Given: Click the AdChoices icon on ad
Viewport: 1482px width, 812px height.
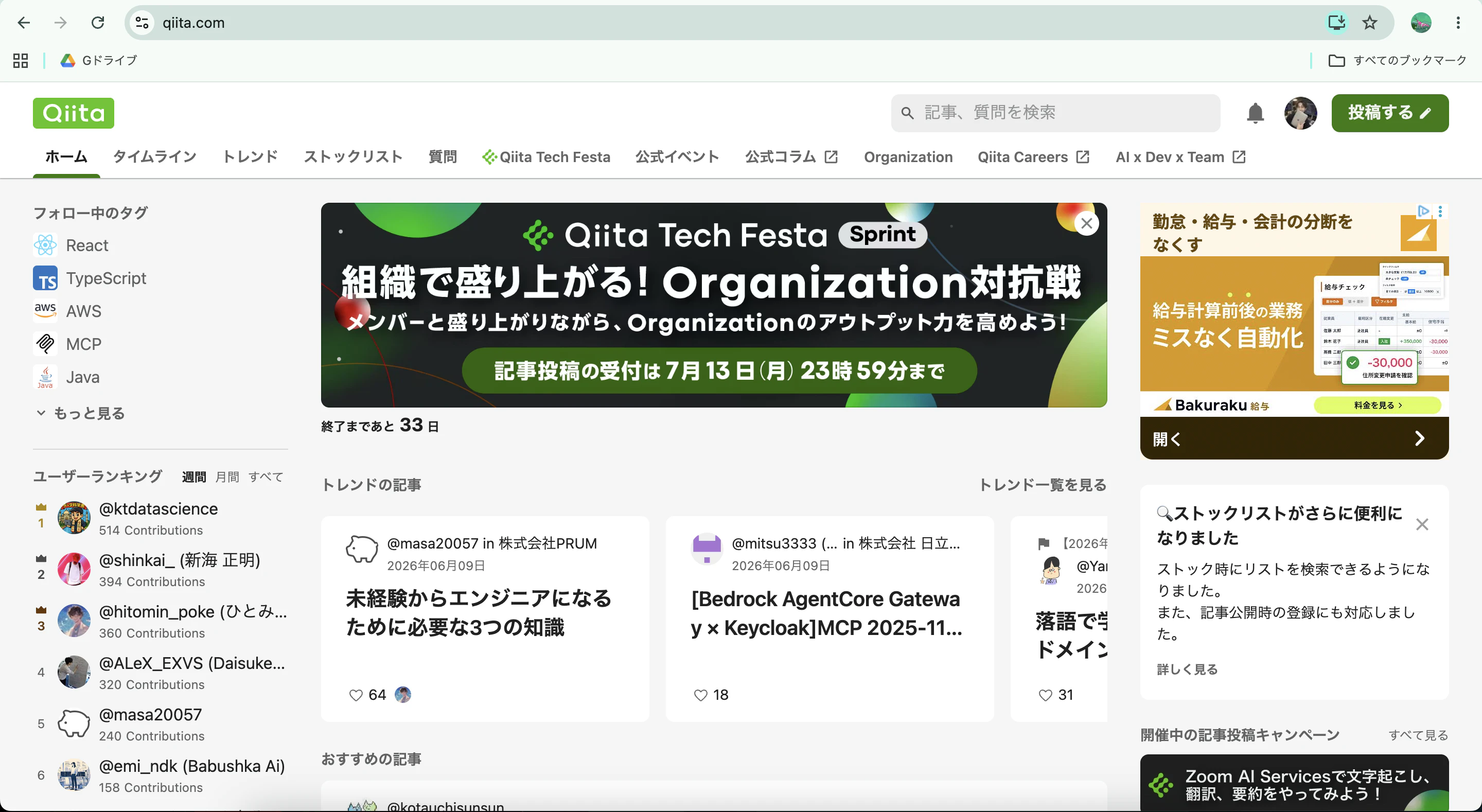Looking at the screenshot, I should (x=1423, y=210).
